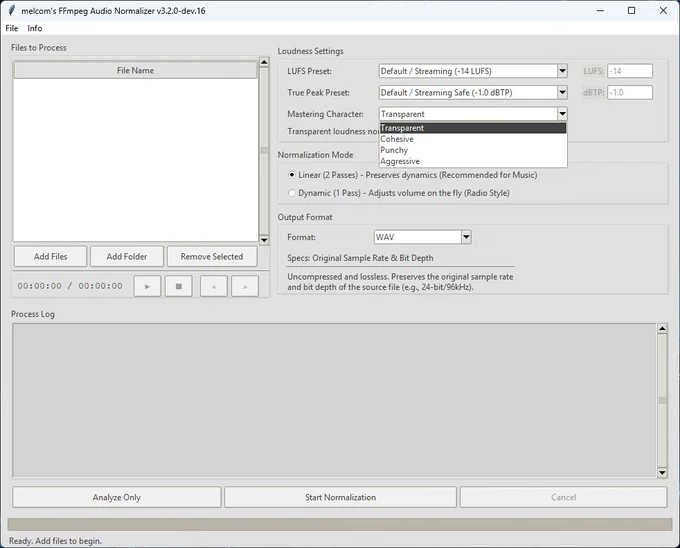
Task: Maximize the Audio Normalizer window
Action: tap(631, 10)
